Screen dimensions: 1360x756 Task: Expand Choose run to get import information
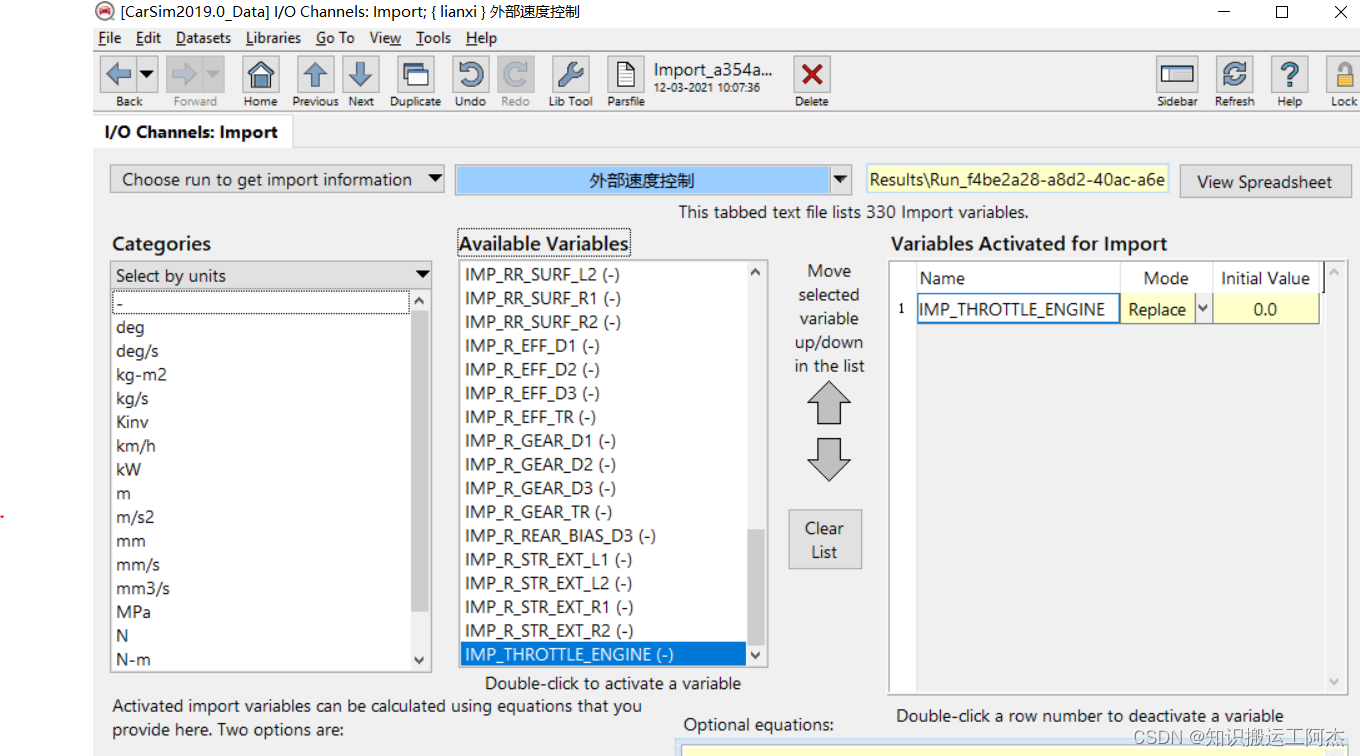[x=278, y=180]
